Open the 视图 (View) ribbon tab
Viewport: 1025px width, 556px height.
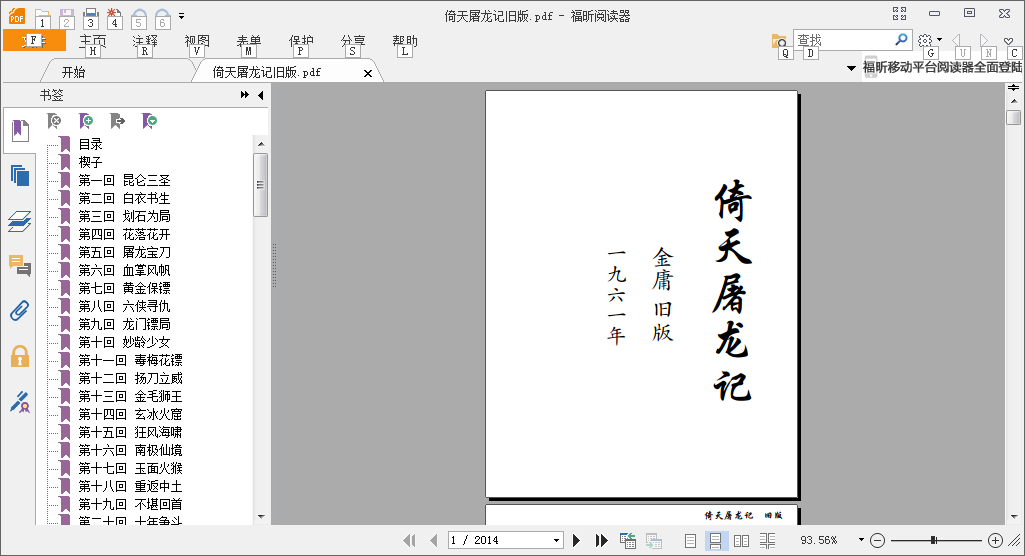point(197,41)
